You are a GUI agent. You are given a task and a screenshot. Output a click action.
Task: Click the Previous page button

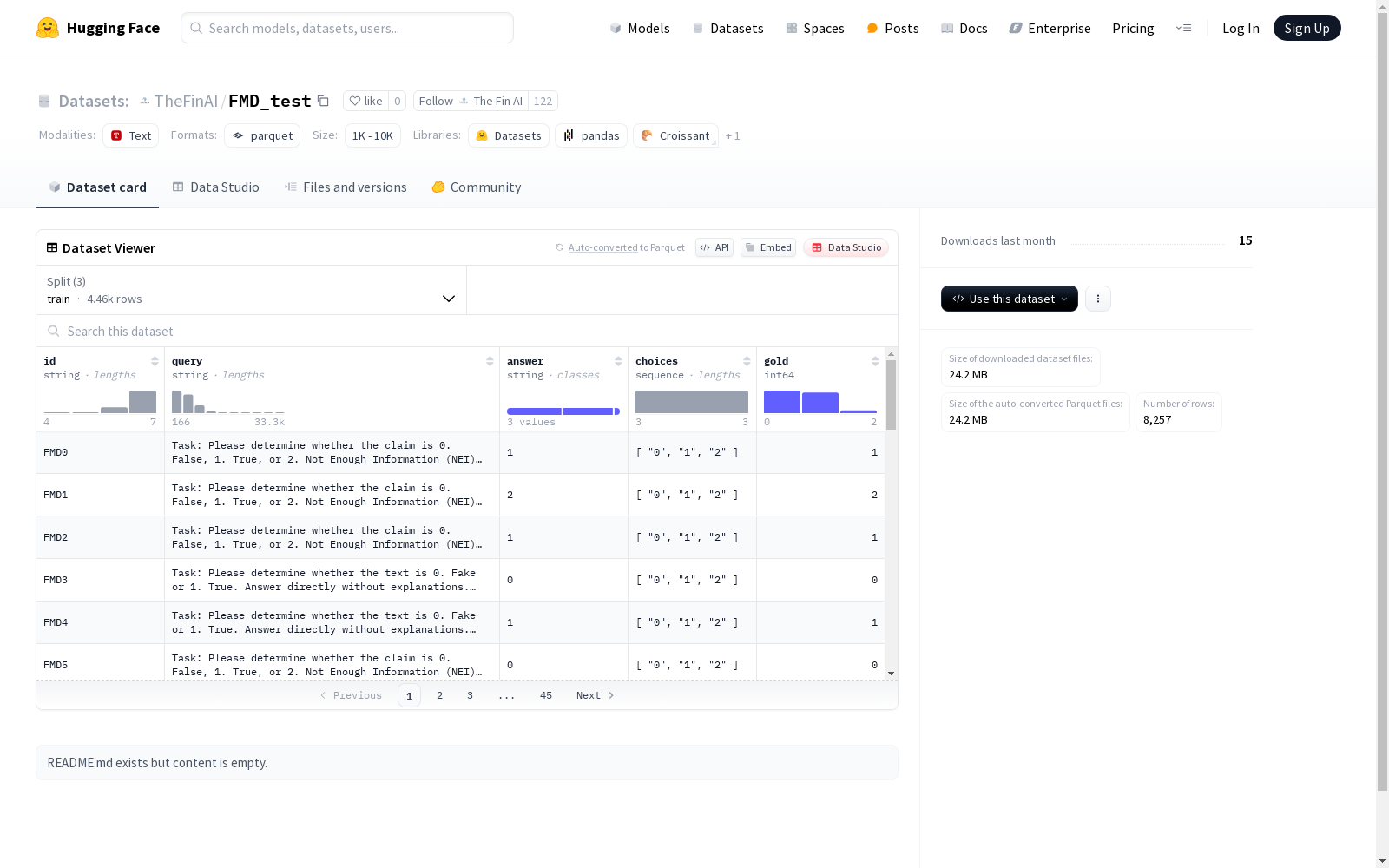351,695
